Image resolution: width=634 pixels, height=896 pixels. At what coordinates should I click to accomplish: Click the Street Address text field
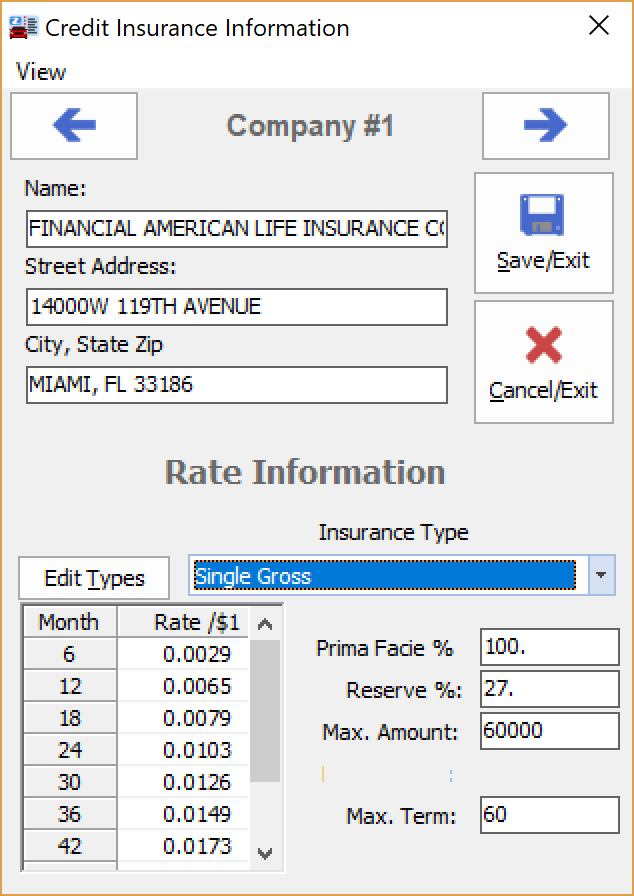[x=237, y=307]
